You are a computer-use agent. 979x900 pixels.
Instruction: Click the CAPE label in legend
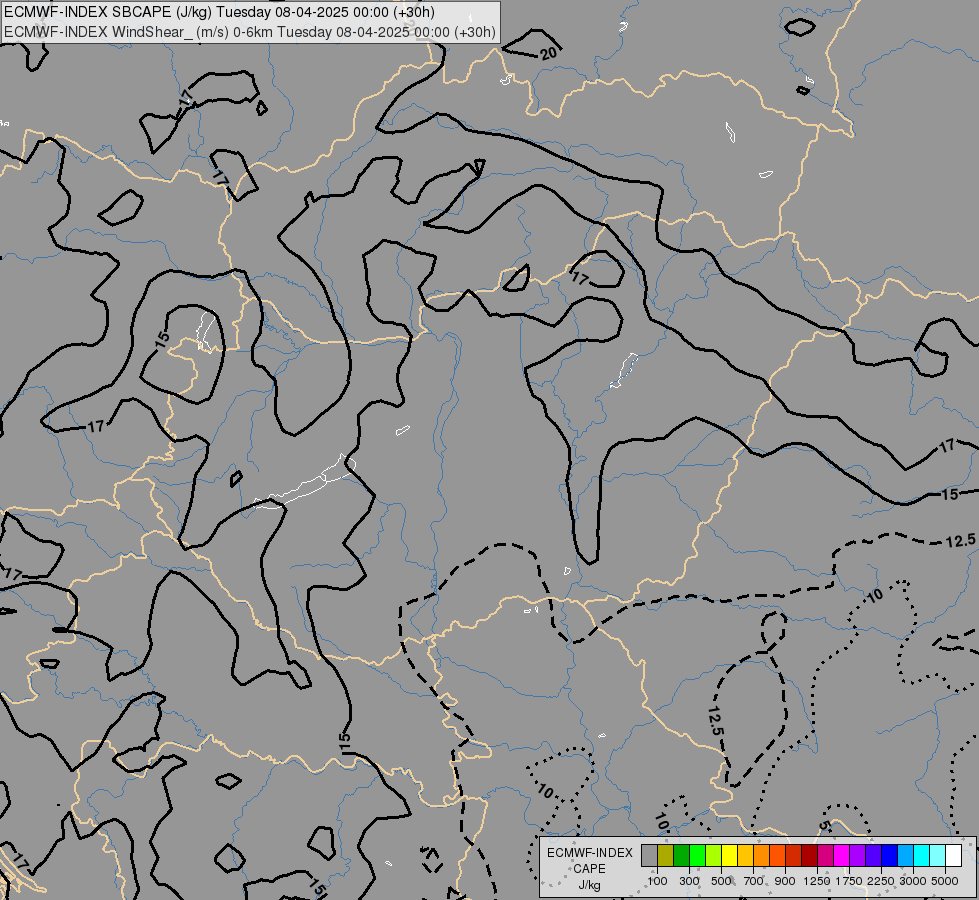589,869
